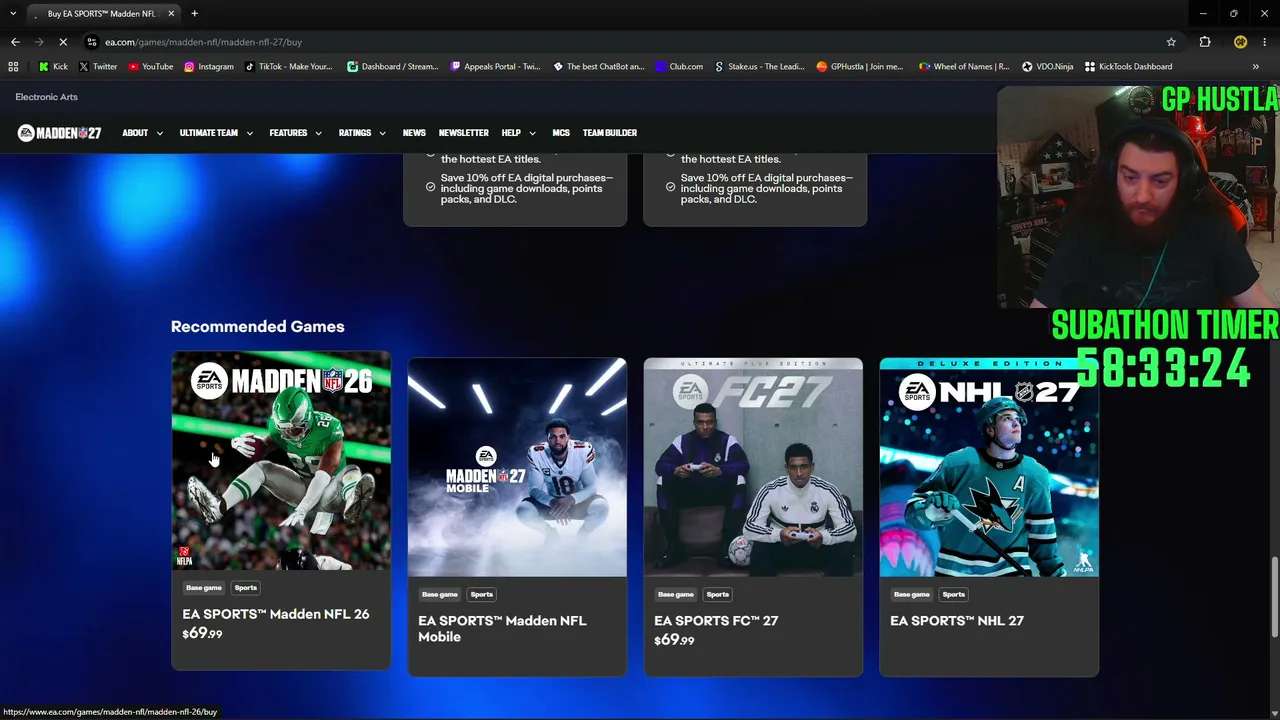This screenshot has width=1280, height=720.
Task: Open the Chrome three-dot menu
Action: click(x=1265, y=42)
